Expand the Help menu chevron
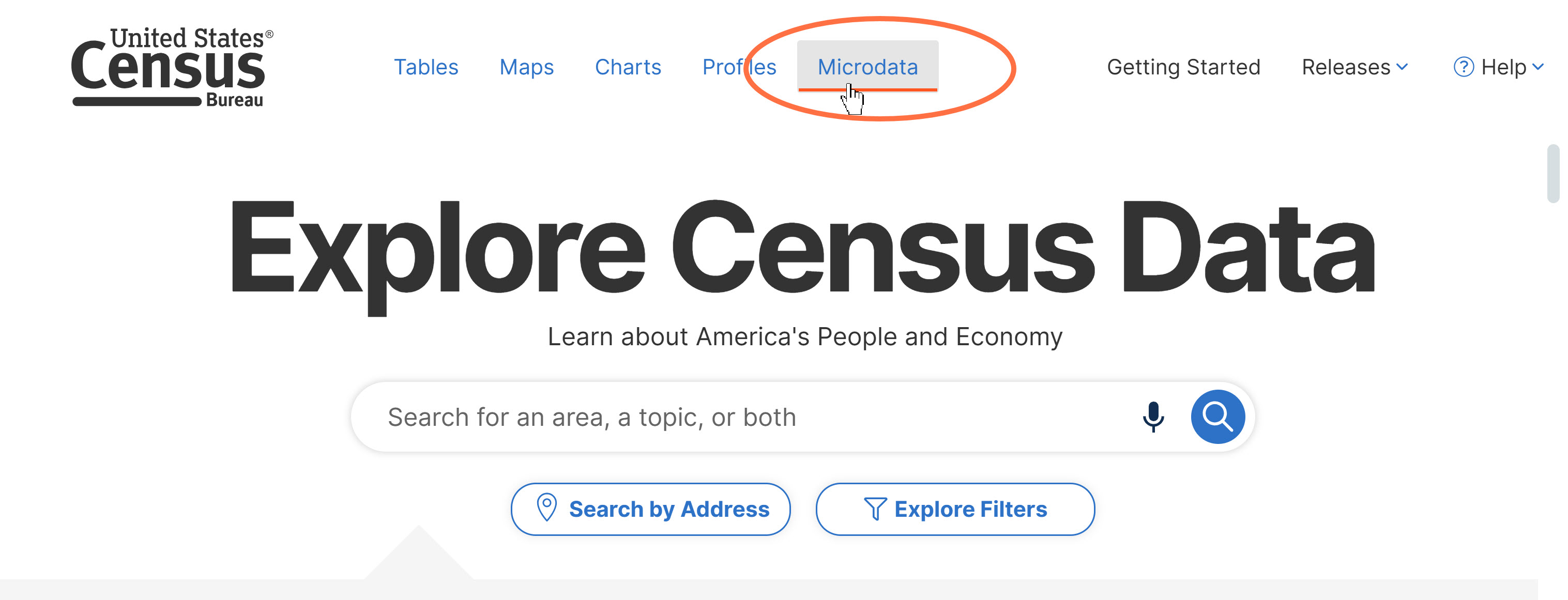Viewport: 1568px width, 600px height. coord(1538,67)
